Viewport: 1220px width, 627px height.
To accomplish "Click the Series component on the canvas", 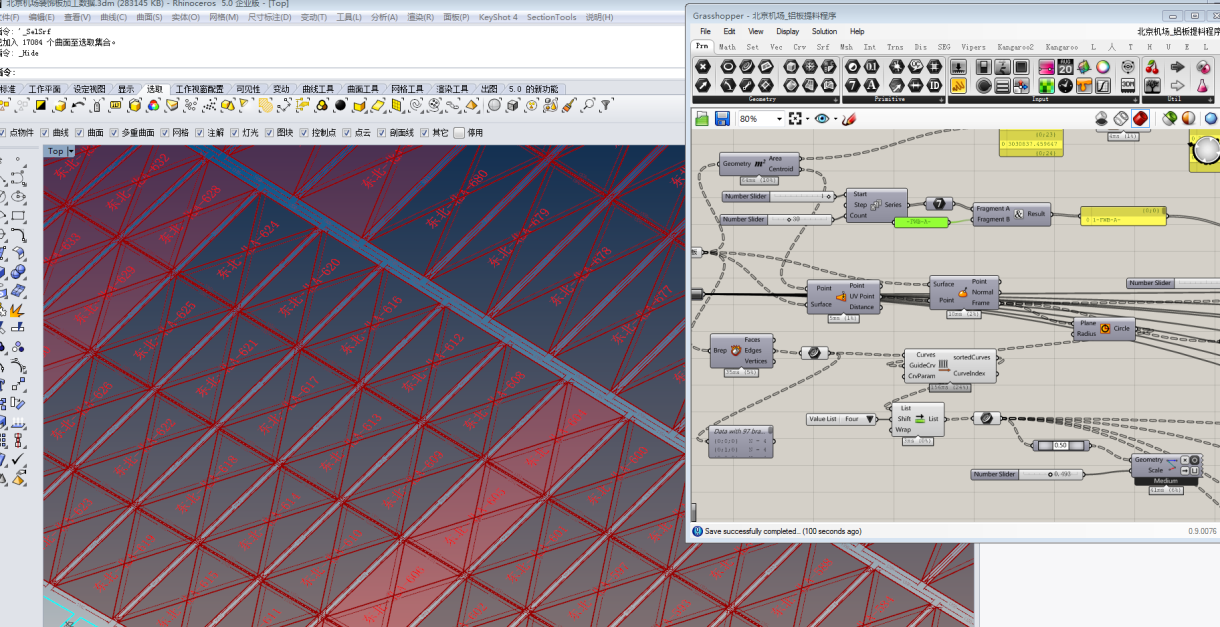I will click(875, 205).
